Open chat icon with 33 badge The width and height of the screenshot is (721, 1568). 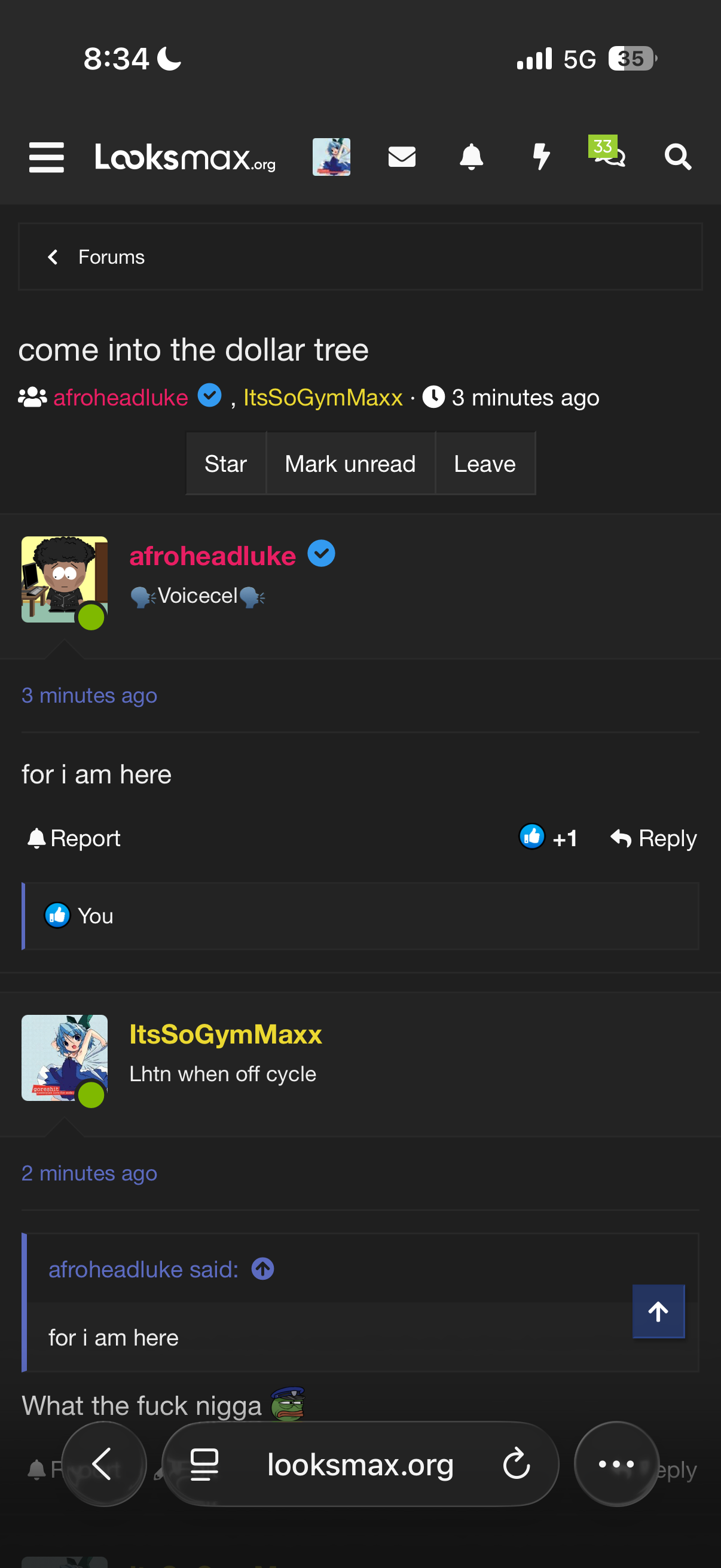coord(609,155)
